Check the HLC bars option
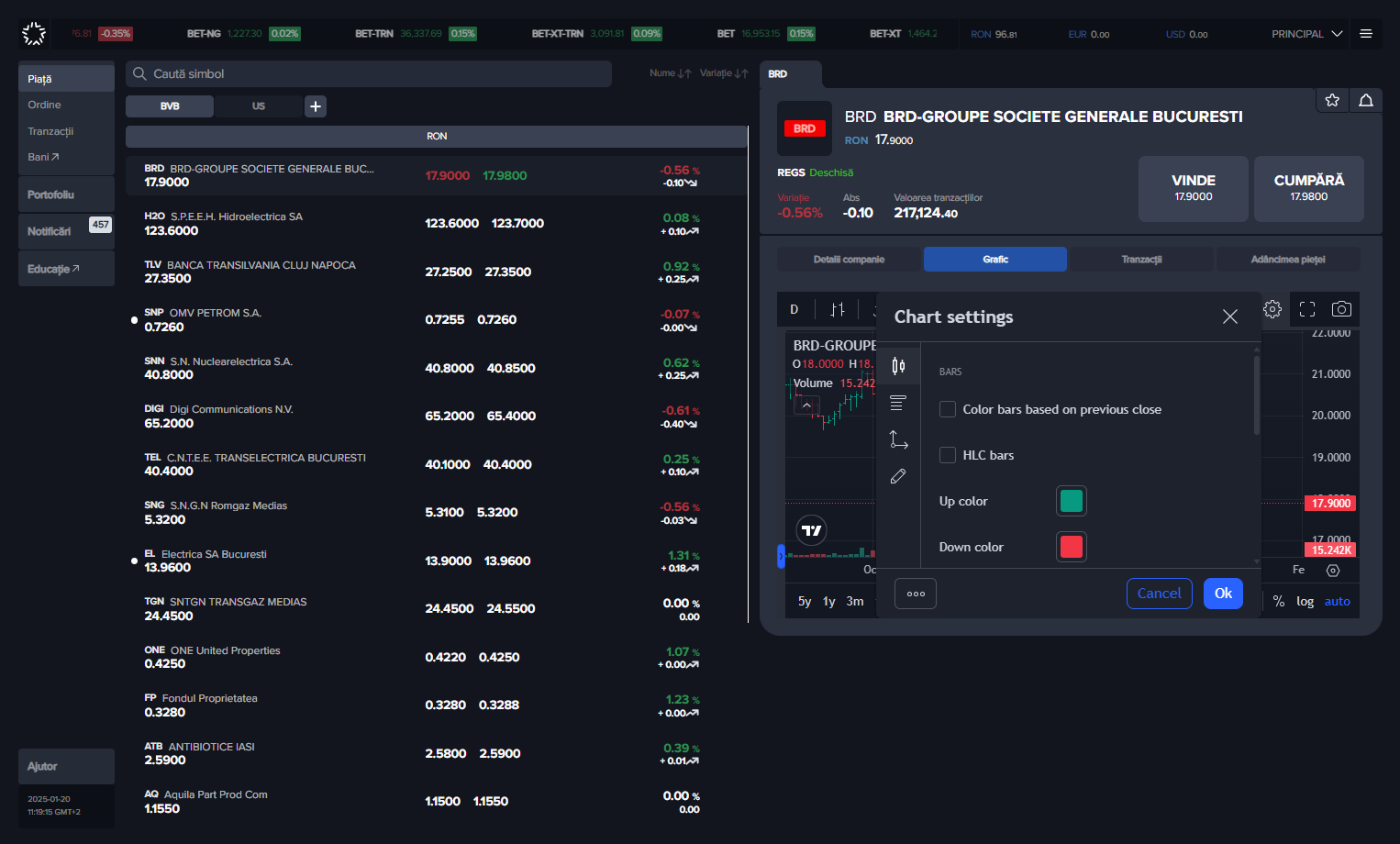Screen dimensions: 1400x844 [948, 455]
